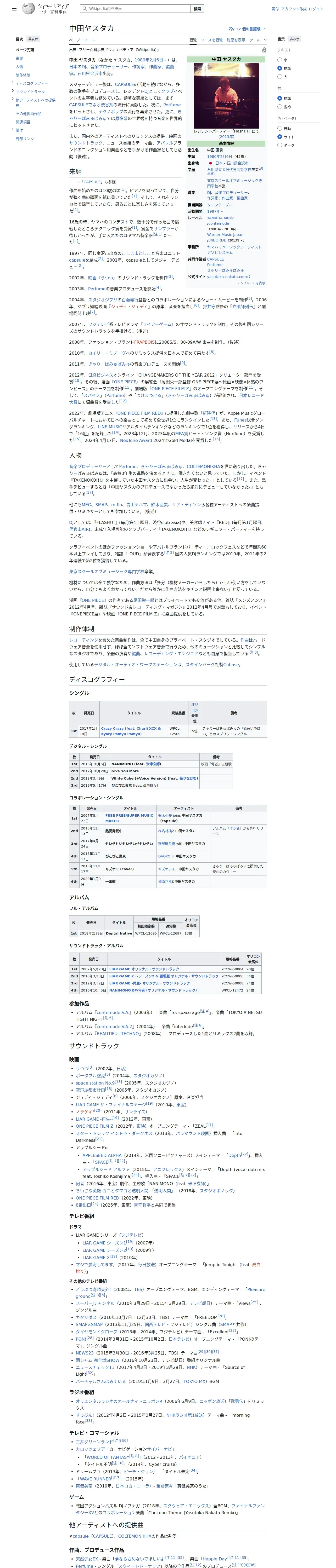Open the Cubase link under 制作体制

[231, 665]
